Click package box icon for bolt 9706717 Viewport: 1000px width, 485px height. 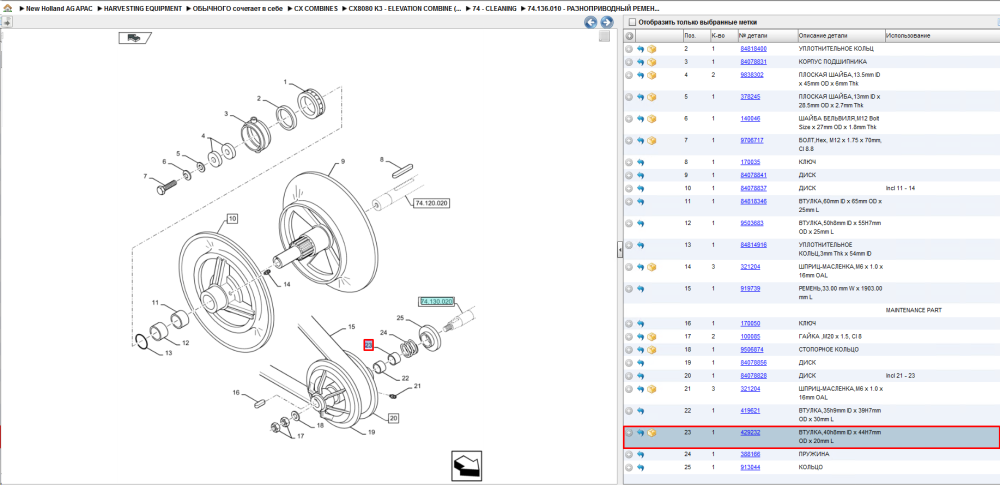click(652, 140)
